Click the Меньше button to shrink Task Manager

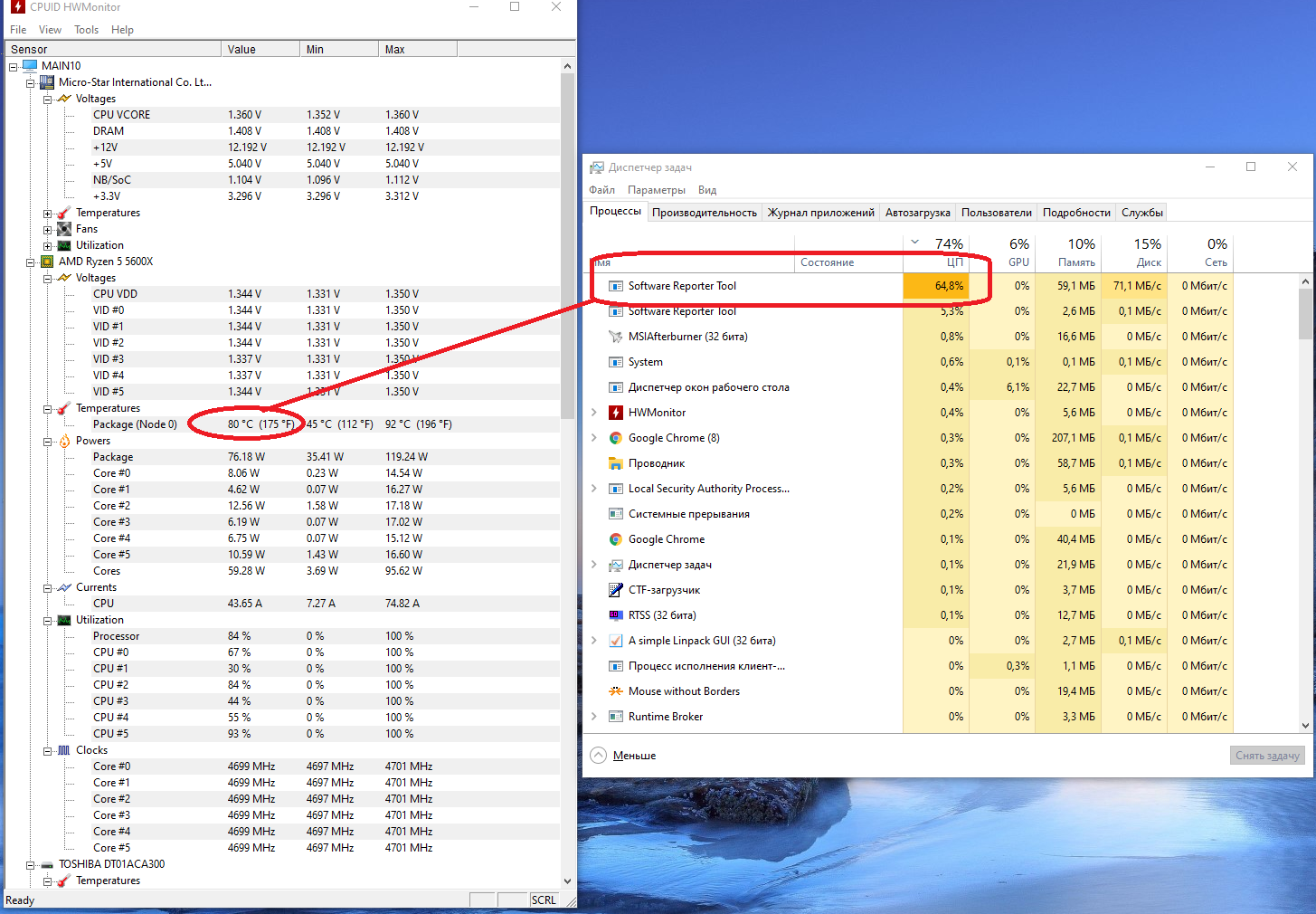tap(623, 756)
